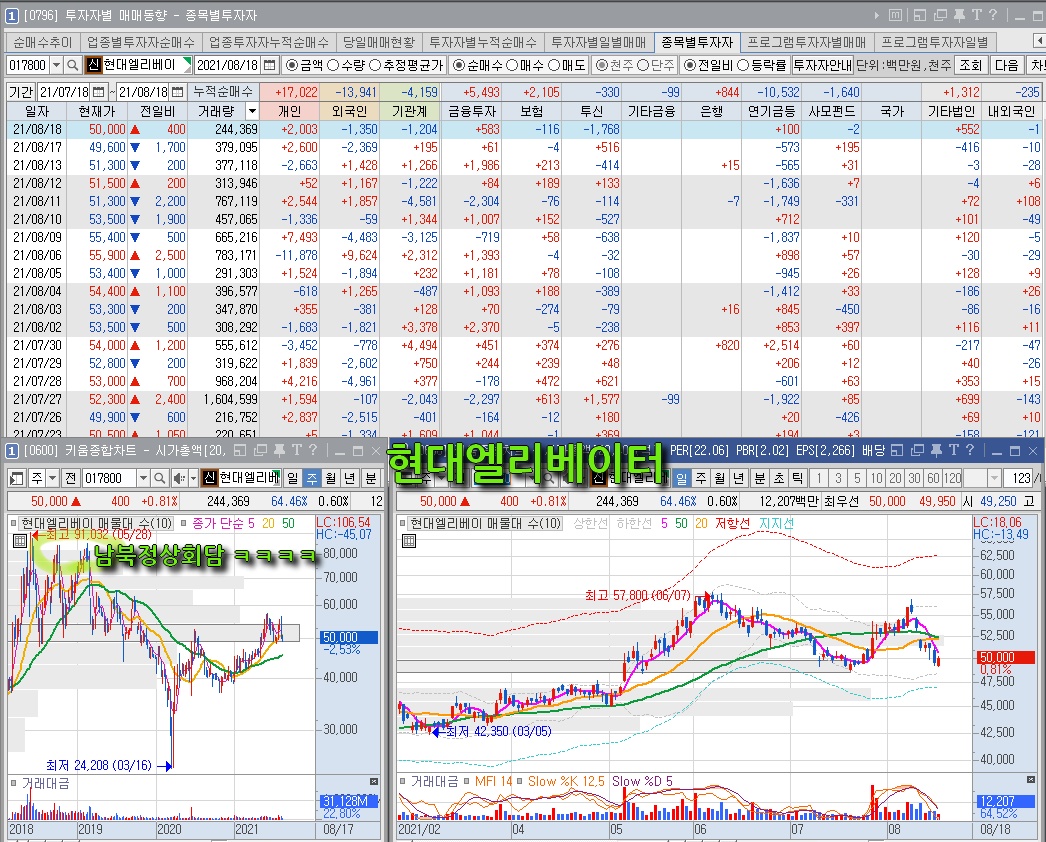Click 신 badge beside 현대엘리베이 in top window
Viewport: 1046px width, 842px height.
coord(94,65)
